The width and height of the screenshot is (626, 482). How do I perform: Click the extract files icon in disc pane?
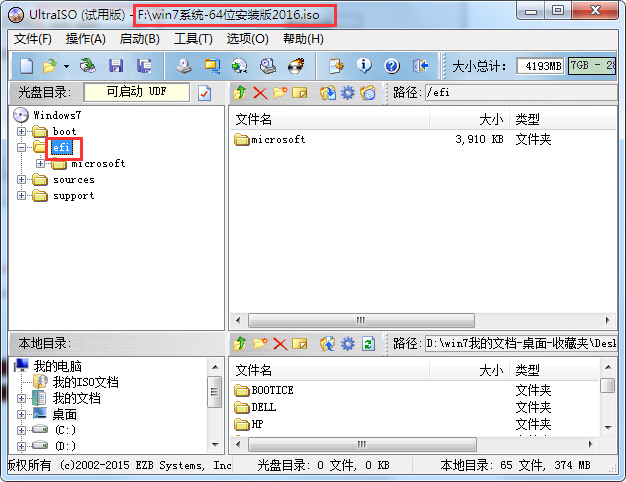click(328, 93)
